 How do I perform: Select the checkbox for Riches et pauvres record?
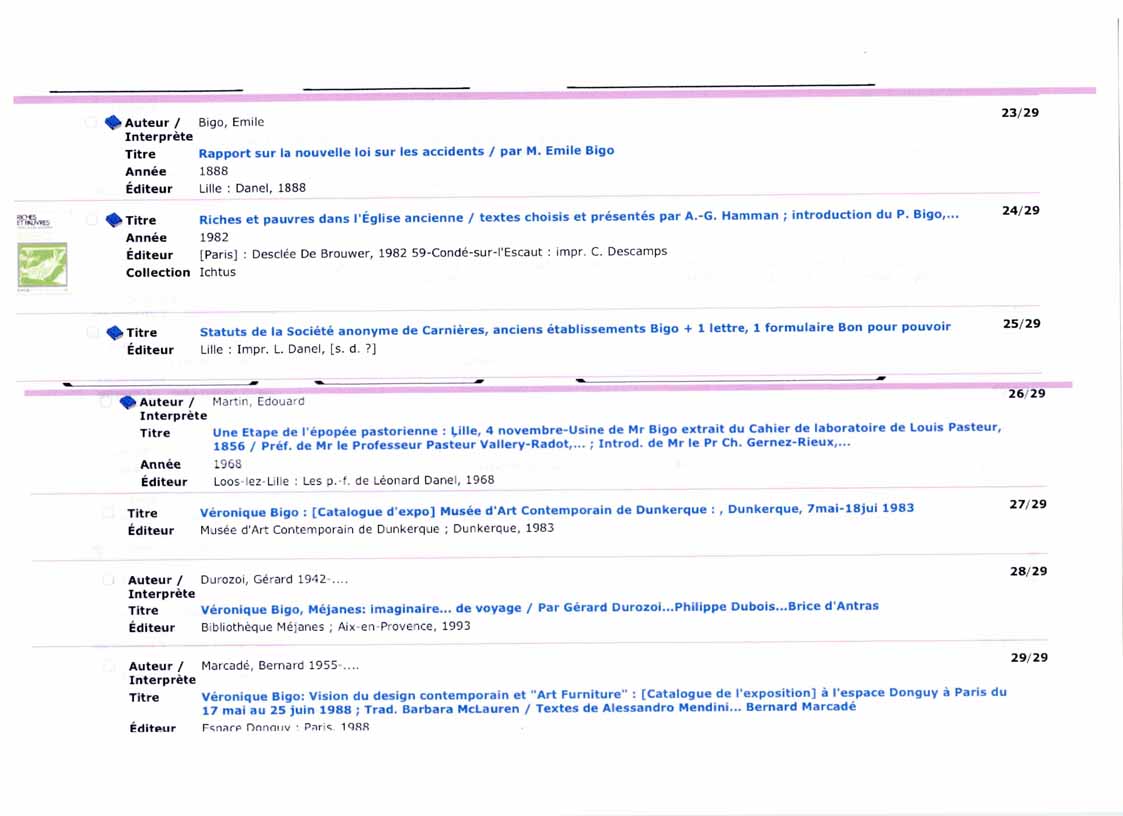point(92,220)
